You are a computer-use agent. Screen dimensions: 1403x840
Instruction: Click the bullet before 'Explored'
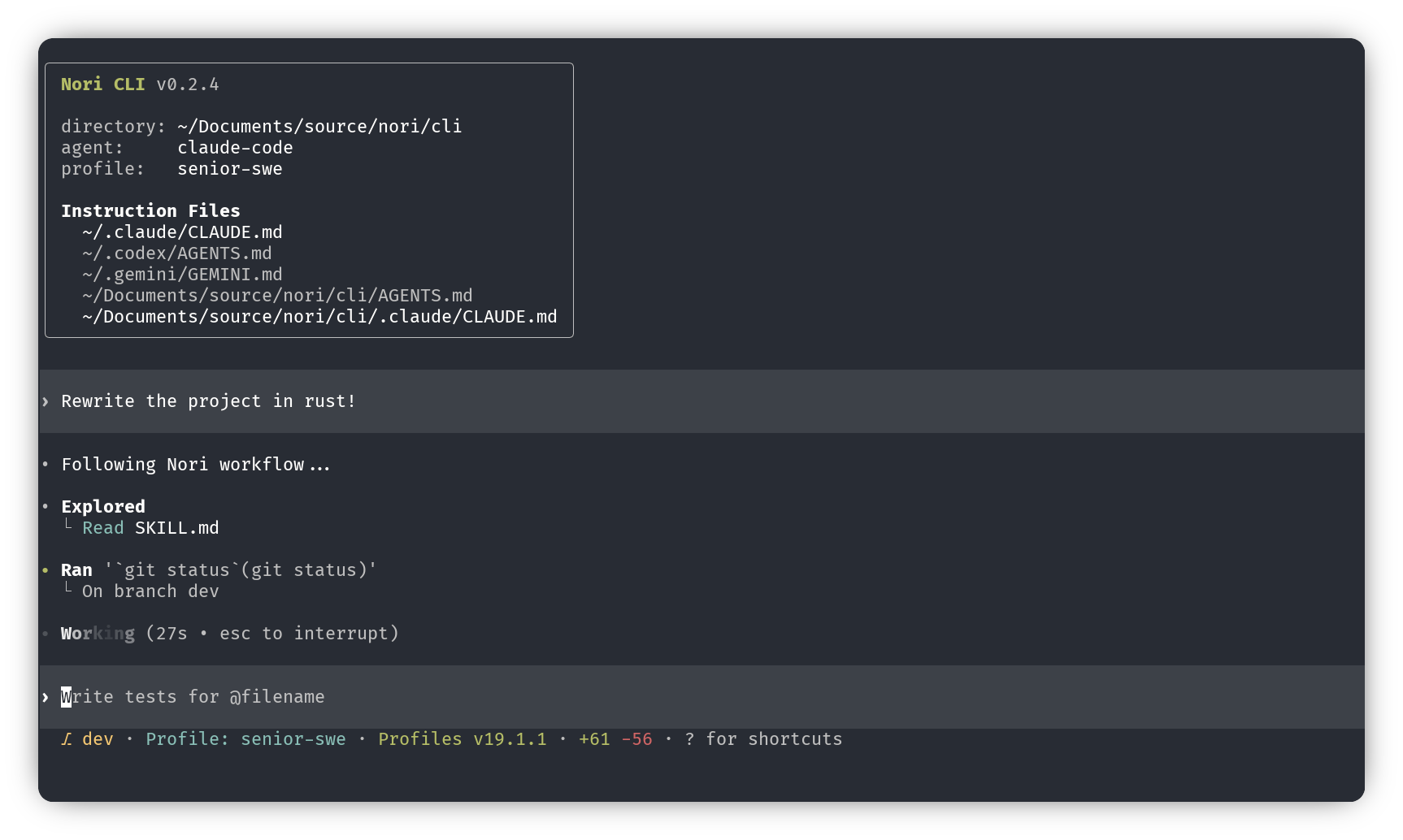coord(46,507)
